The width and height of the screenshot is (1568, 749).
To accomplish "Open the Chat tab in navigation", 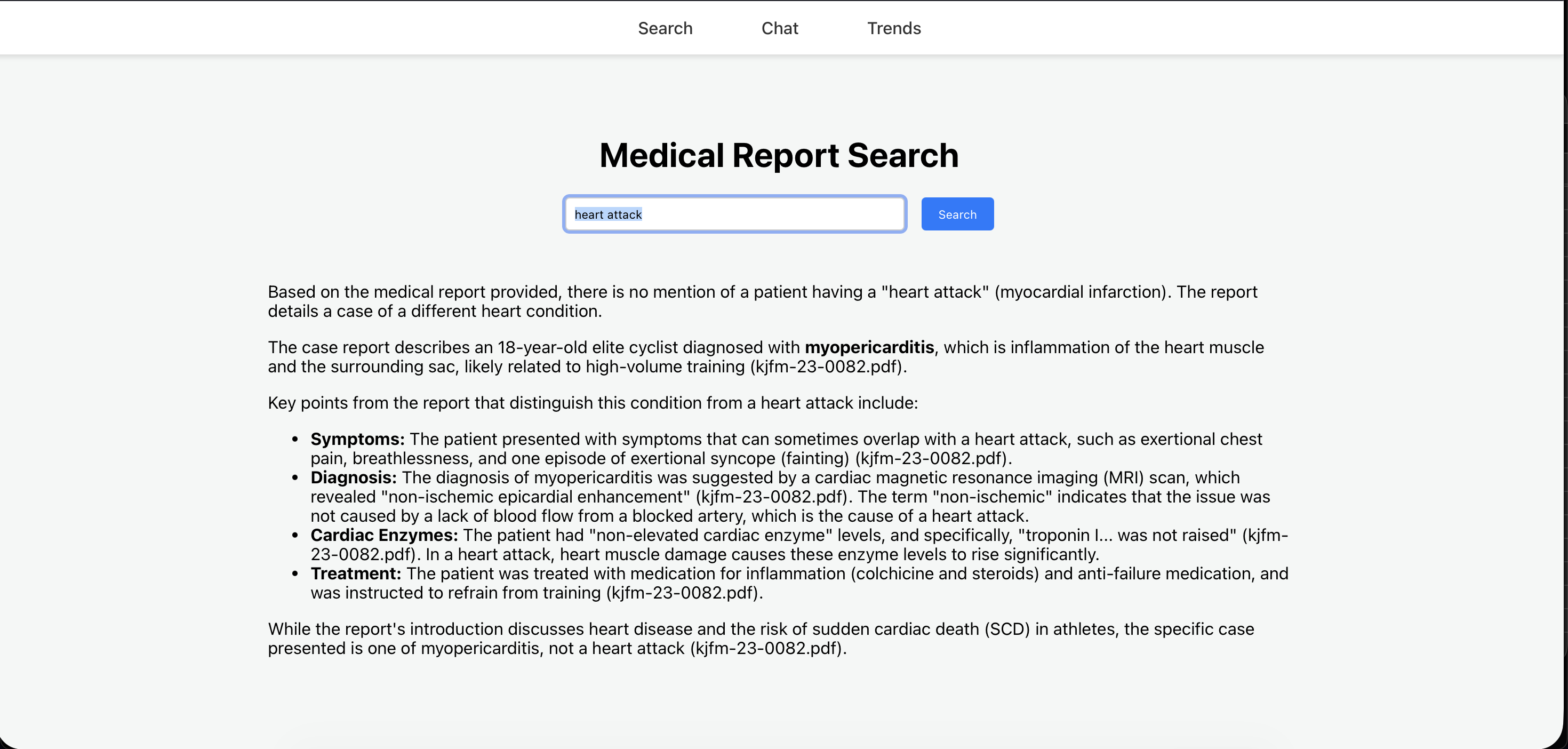I will coord(779,28).
